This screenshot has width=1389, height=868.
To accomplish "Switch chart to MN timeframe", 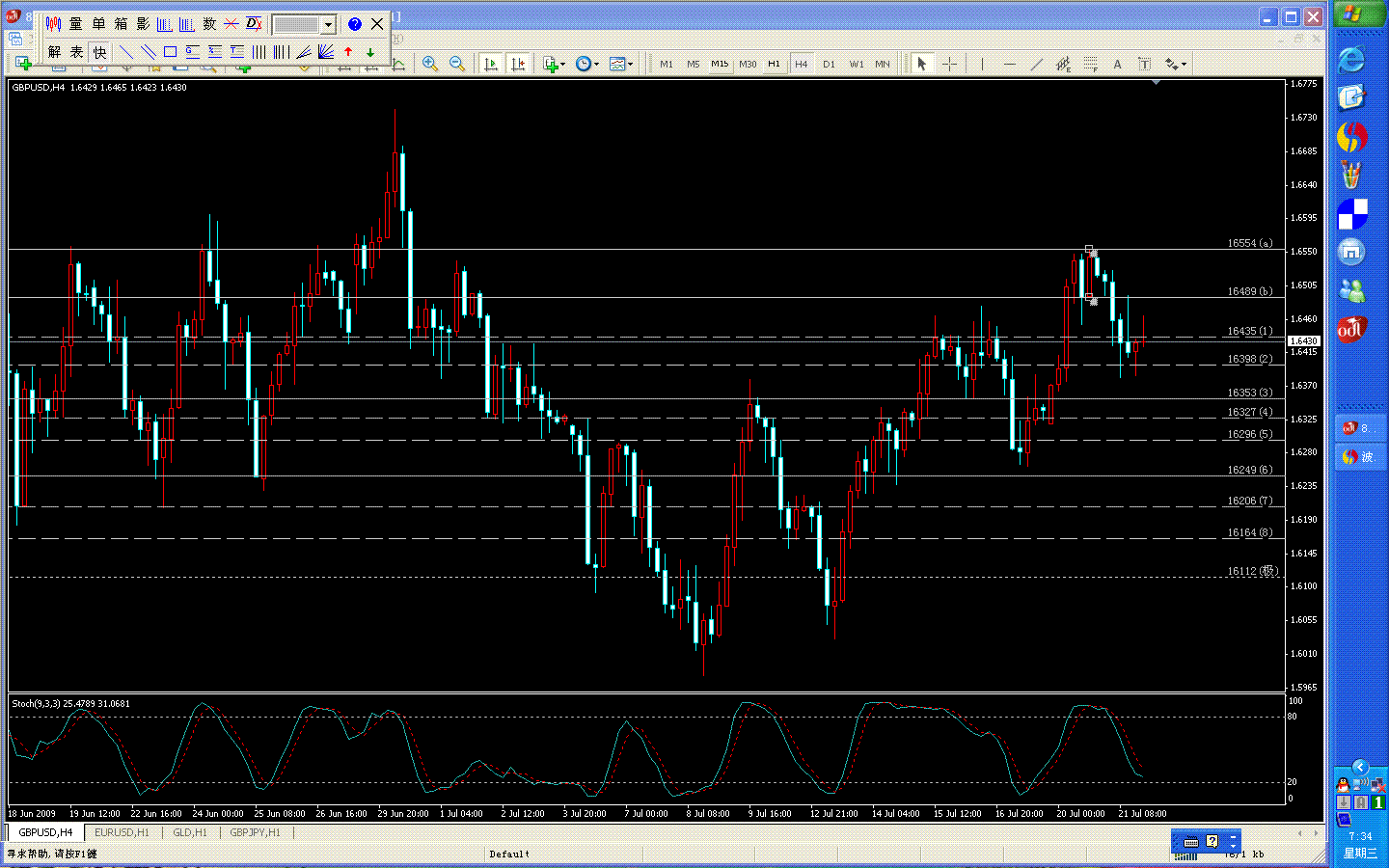I will click(x=883, y=64).
